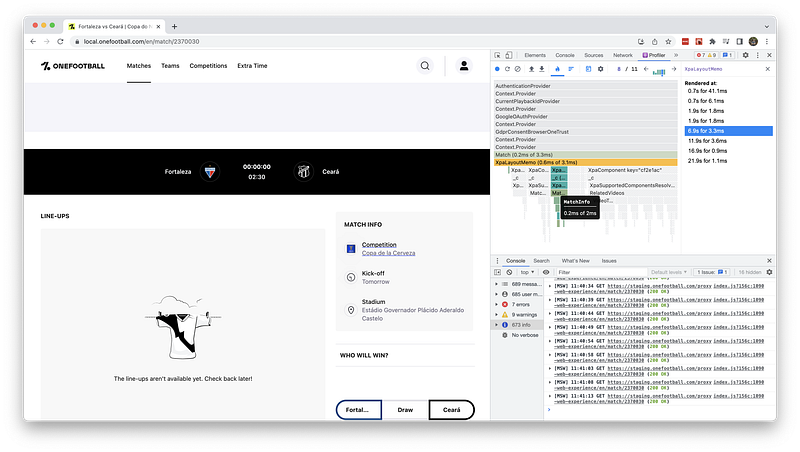Open the user account profile icon

click(464, 66)
